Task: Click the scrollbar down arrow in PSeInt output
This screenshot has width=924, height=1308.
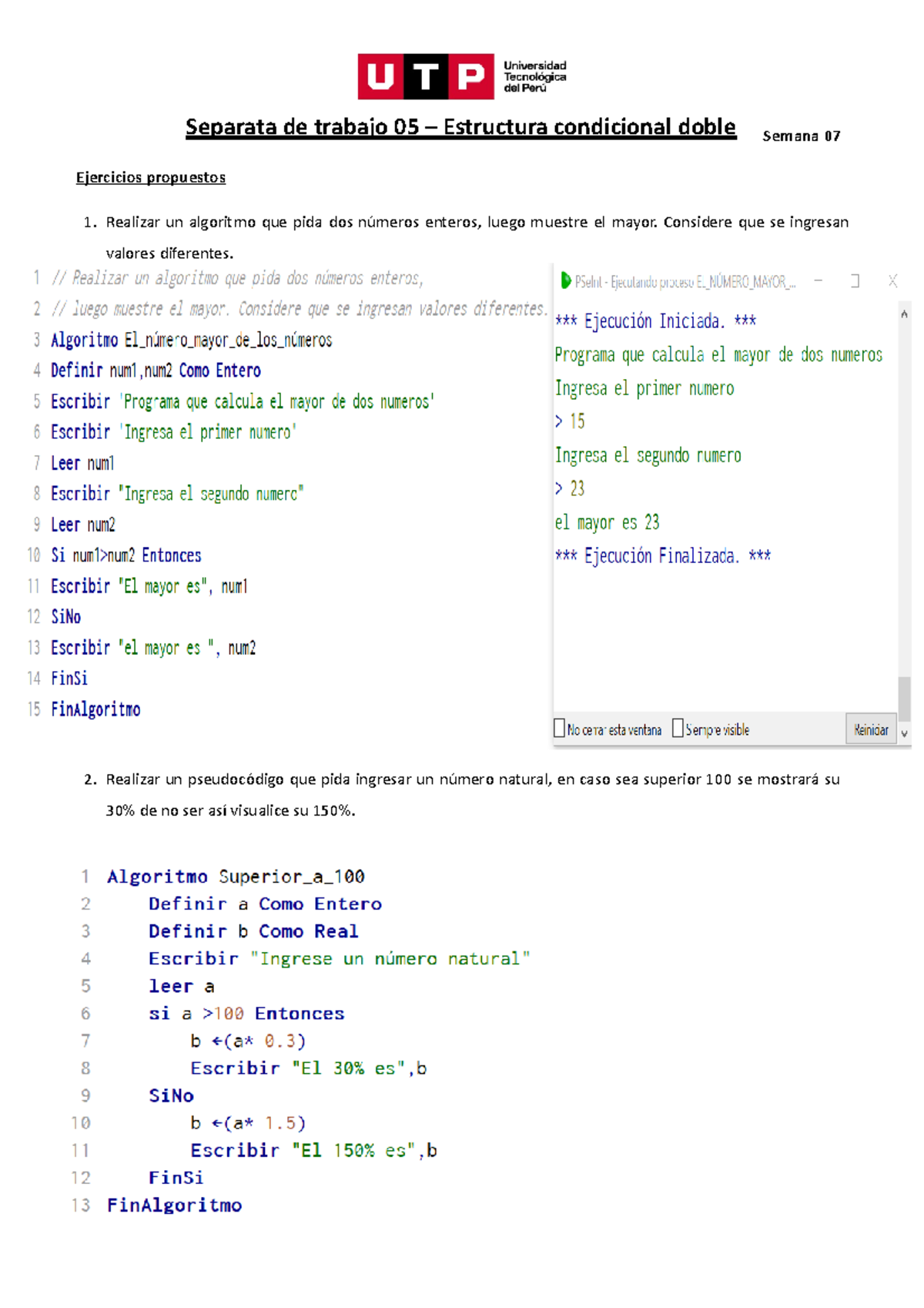Action: (x=904, y=734)
